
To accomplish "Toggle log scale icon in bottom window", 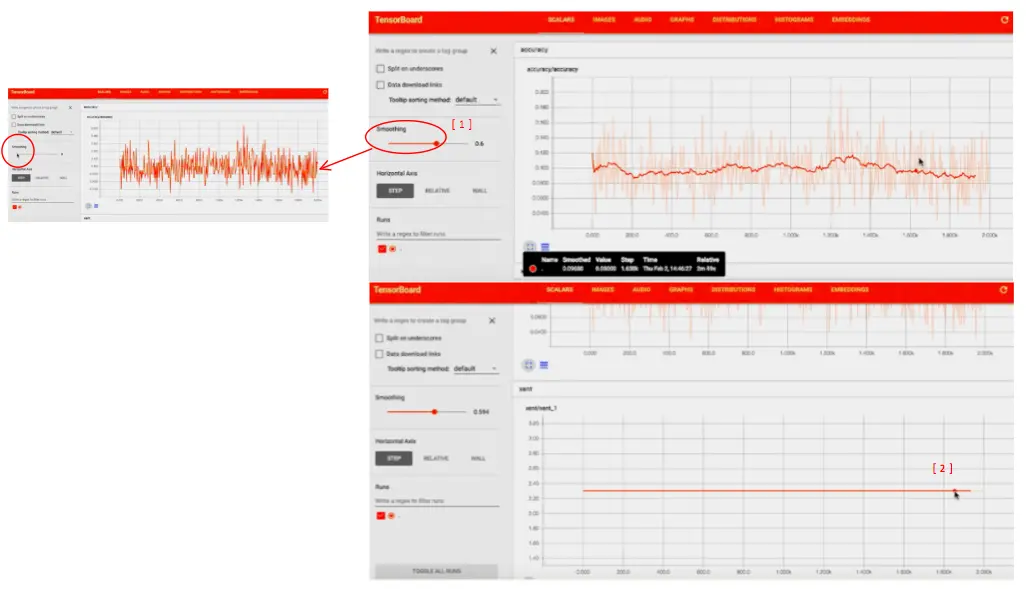I will (x=544, y=365).
